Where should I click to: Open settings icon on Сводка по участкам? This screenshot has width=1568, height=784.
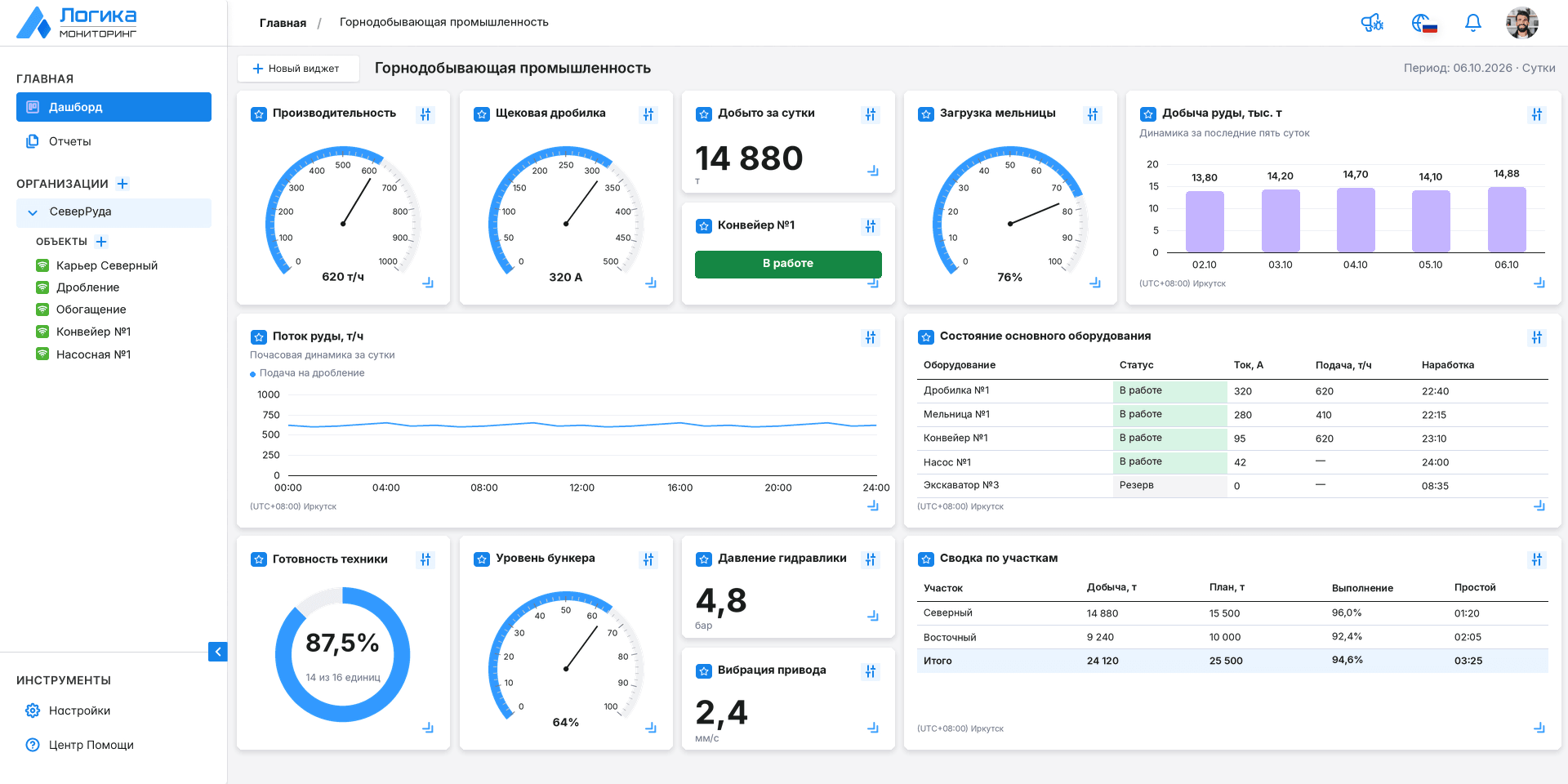1537,559
